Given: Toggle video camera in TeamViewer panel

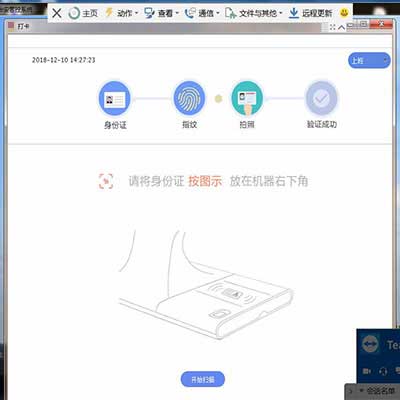Looking at the screenshot, I should [x=367, y=371].
